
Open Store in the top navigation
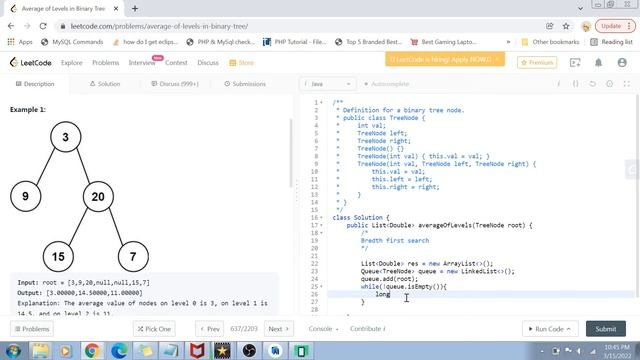(x=242, y=62)
